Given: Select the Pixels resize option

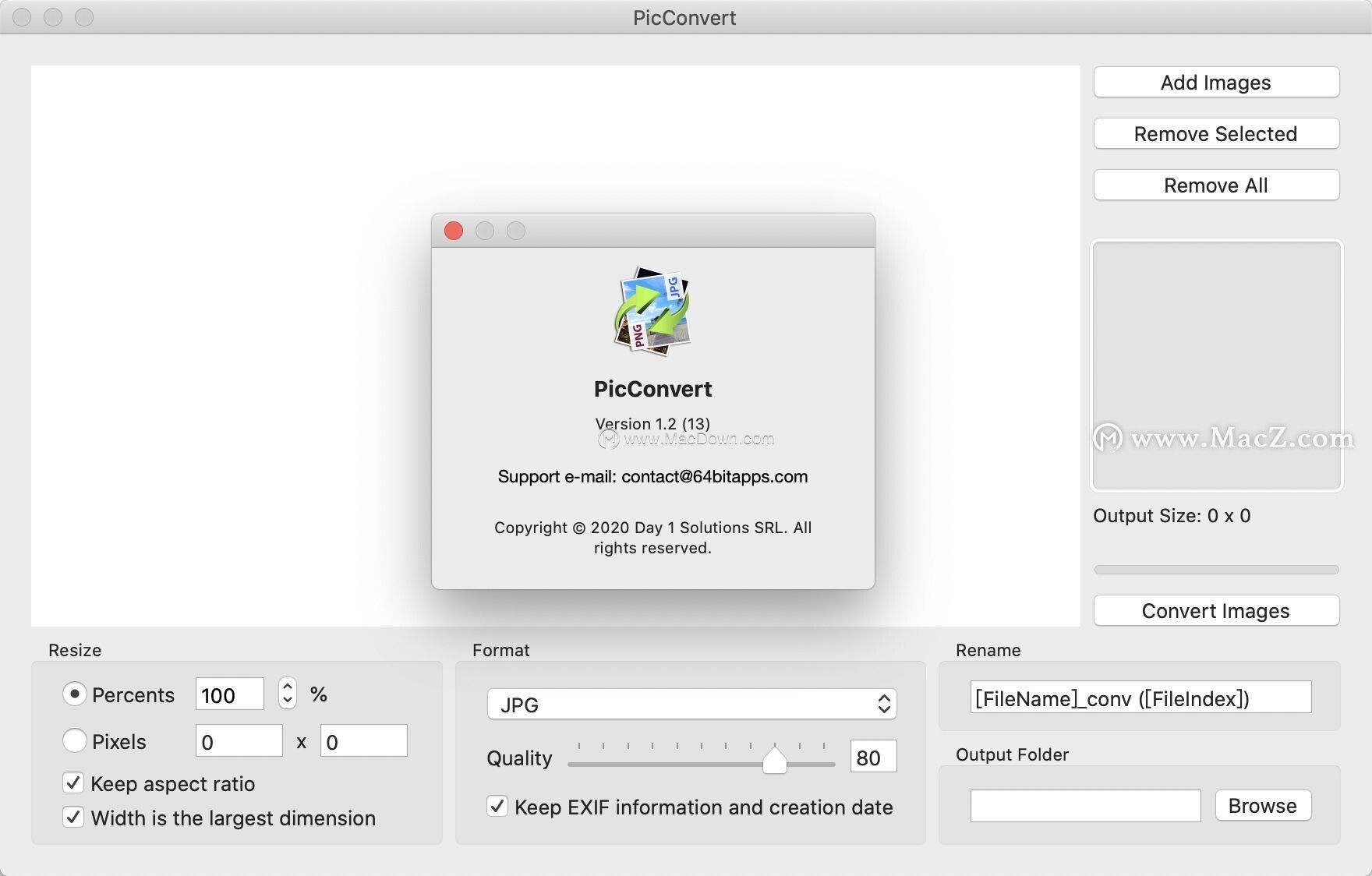Looking at the screenshot, I should pos(75,740).
